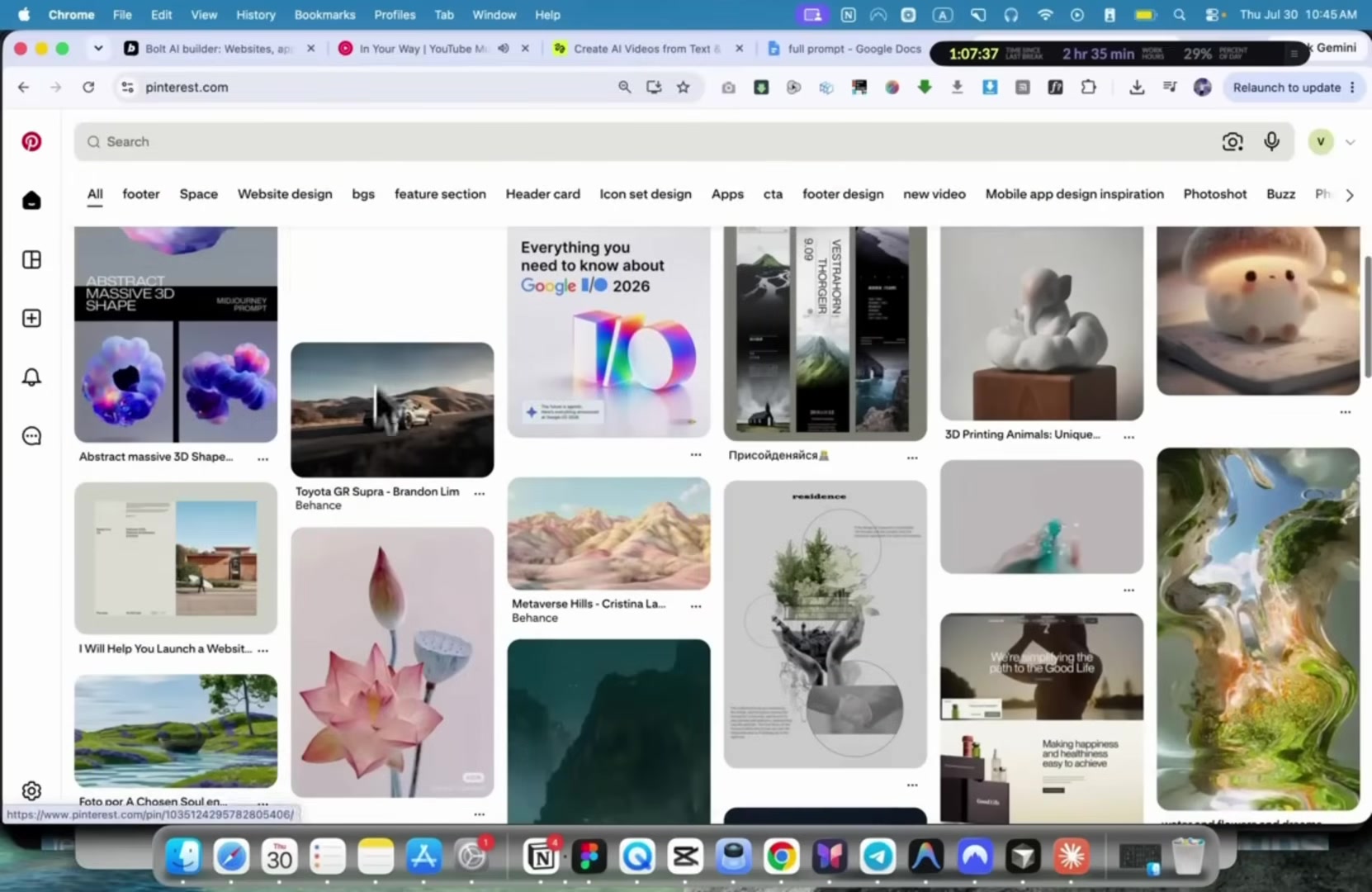Viewport: 1372px width, 892px height.
Task: Click the create pin plus icon
Action: tap(31, 318)
